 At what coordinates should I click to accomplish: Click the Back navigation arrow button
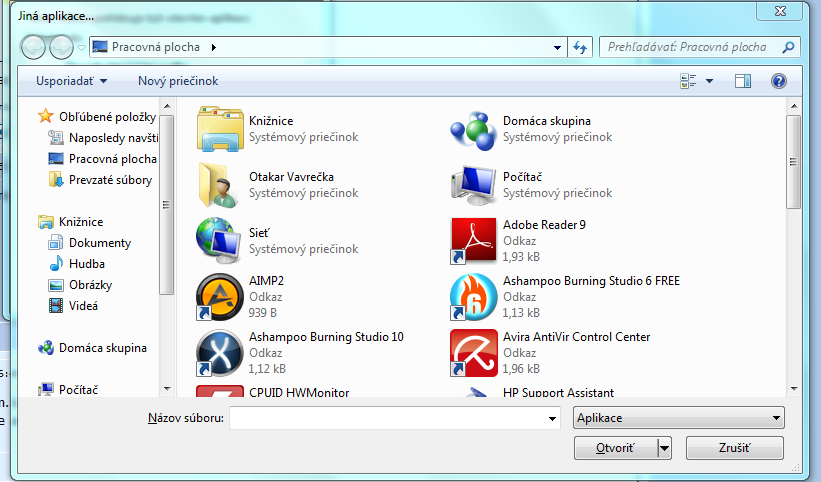click(x=32, y=48)
